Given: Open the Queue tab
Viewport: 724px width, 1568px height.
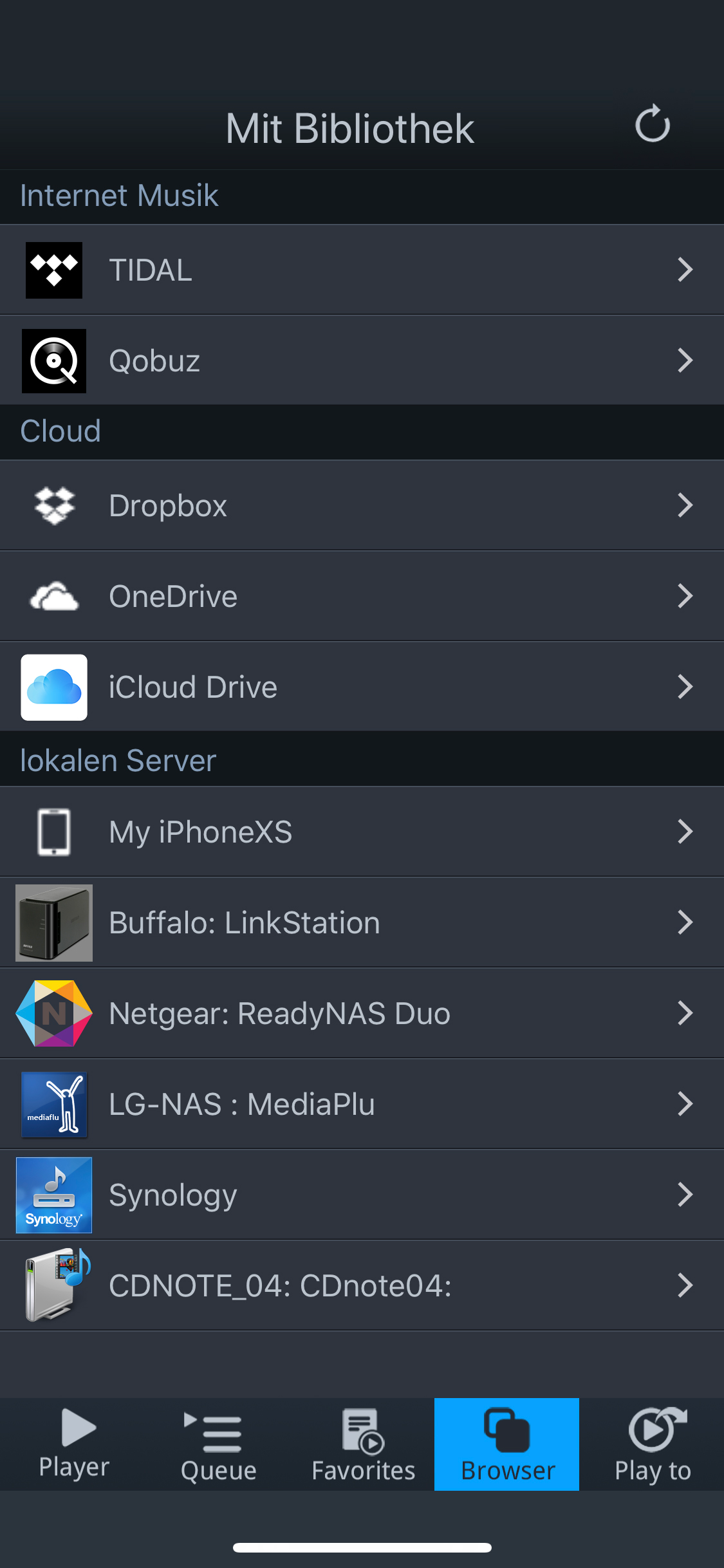Looking at the screenshot, I should pyautogui.click(x=219, y=1444).
